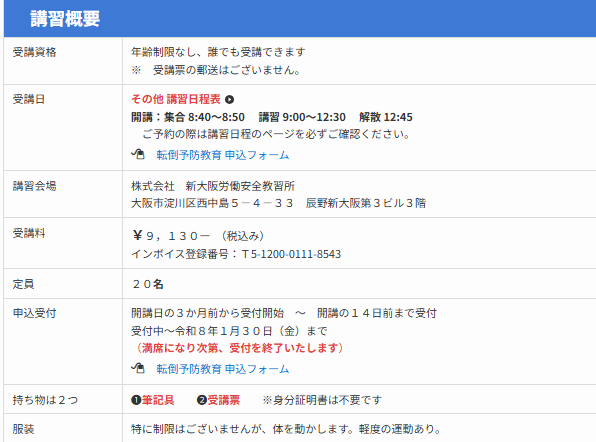Select the red item ❷受講票
This screenshot has height=442, width=596.
[218, 400]
